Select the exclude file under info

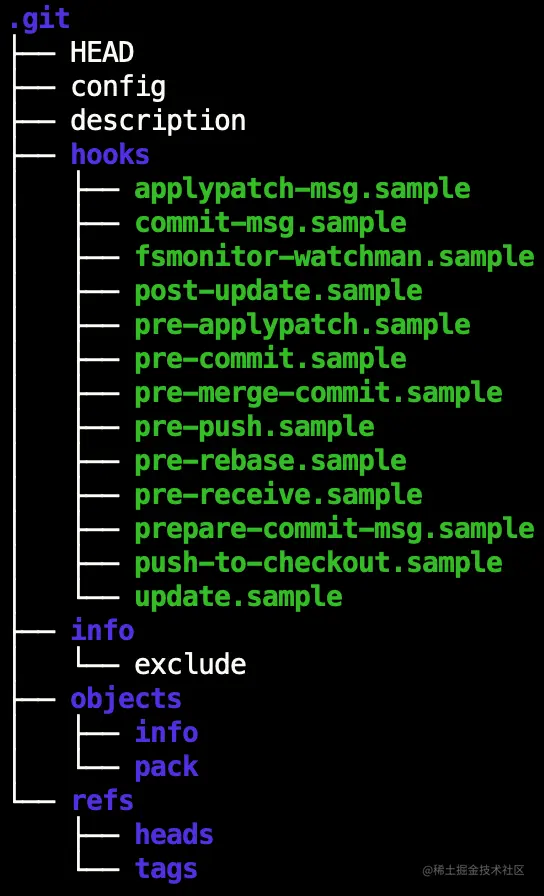click(190, 664)
